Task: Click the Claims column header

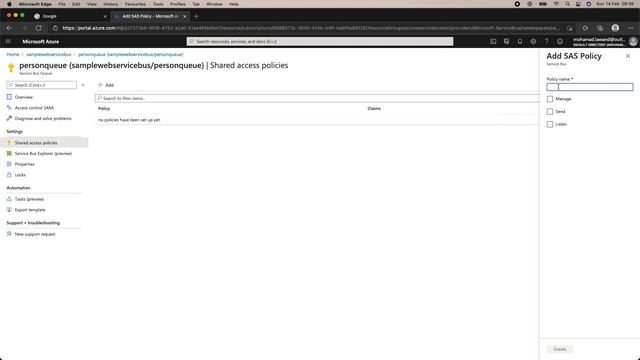Action: 374,109
